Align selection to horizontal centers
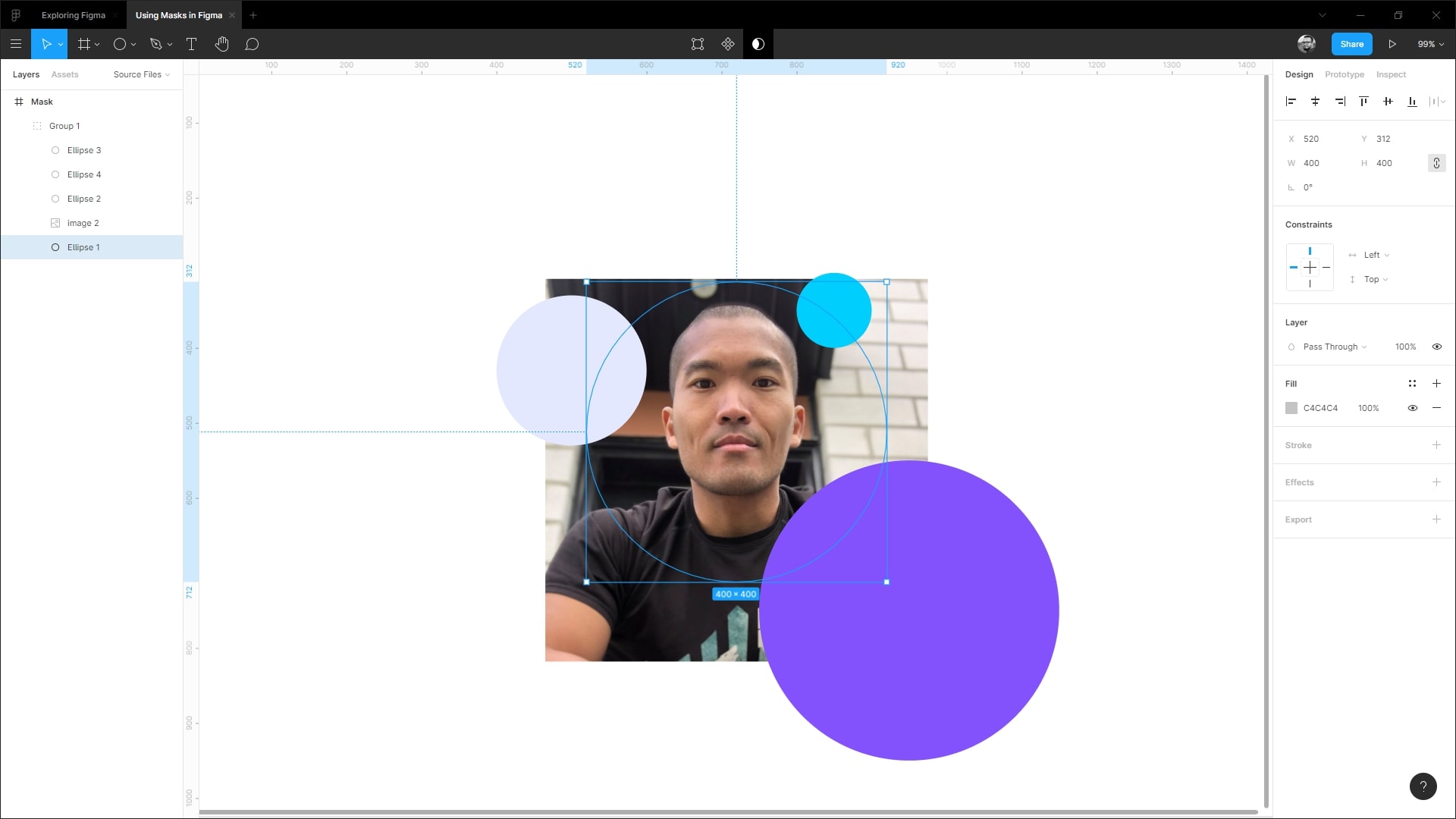The height and width of the screenshot is (819, 1456). (x=1315, y=101)
